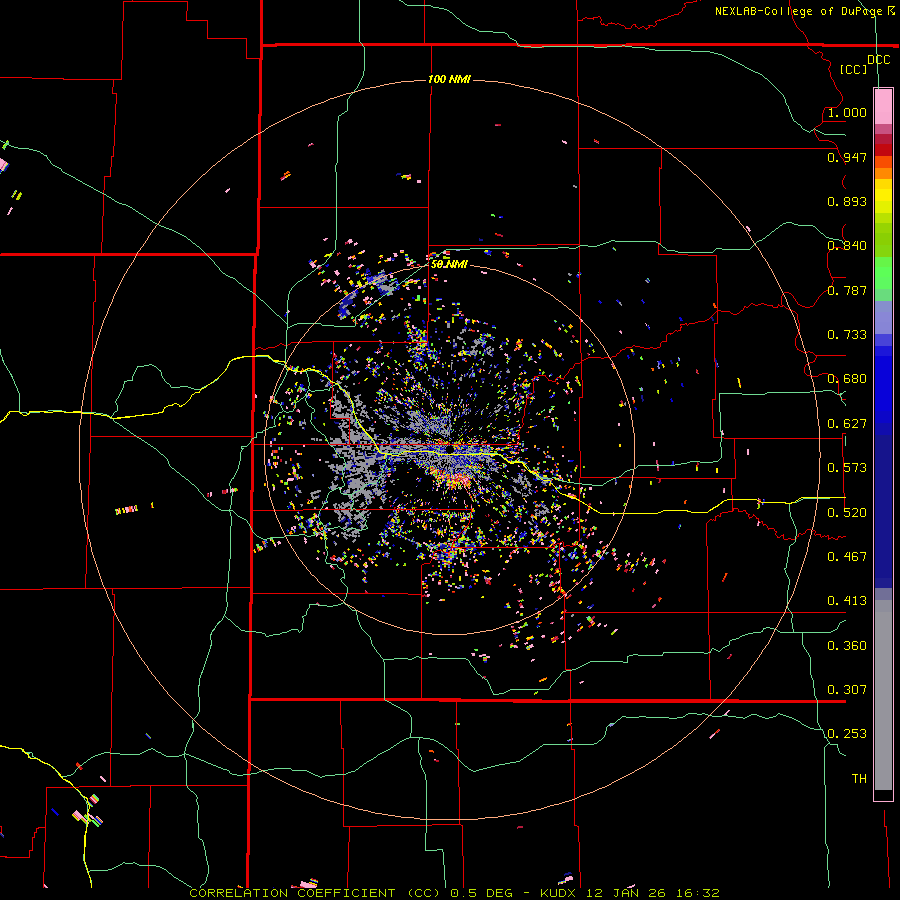Click the KUDX 12 JAN 26 16:32 timestamp
This screenshot has height=900, width=900.
click(x=630, y=893)
